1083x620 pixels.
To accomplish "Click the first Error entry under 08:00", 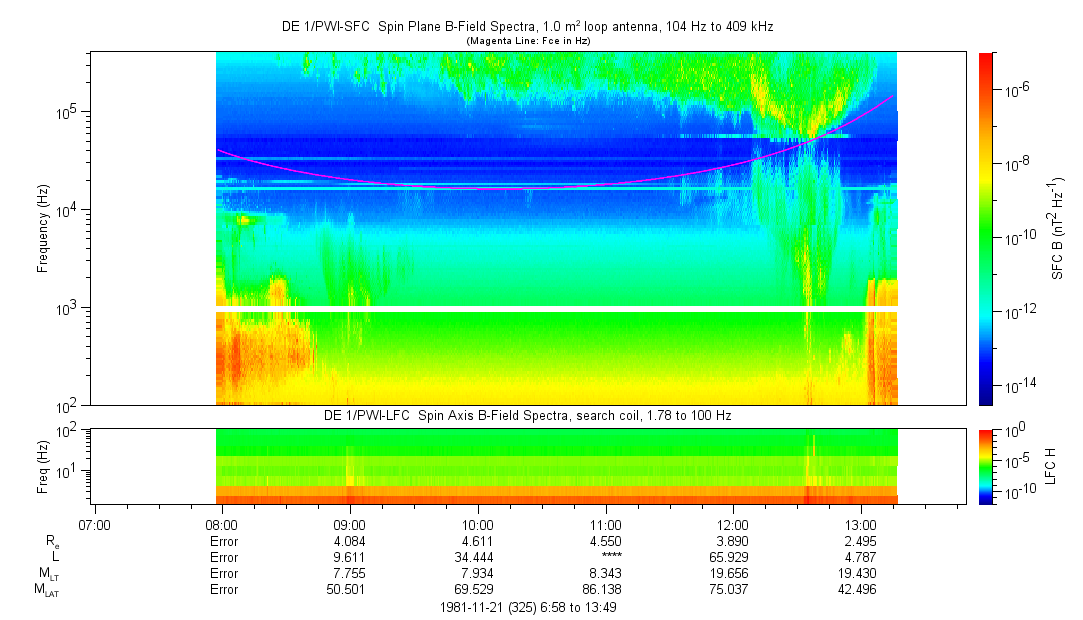I will click(x=223, y=541).
